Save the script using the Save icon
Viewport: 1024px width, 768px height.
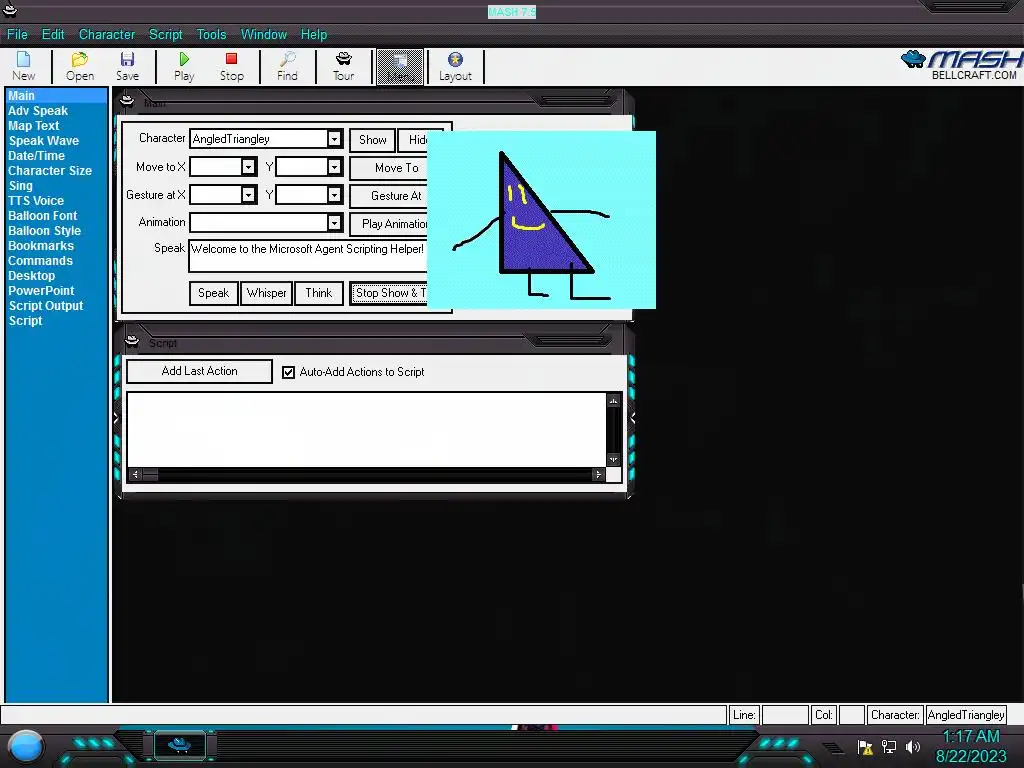point(127,67)
